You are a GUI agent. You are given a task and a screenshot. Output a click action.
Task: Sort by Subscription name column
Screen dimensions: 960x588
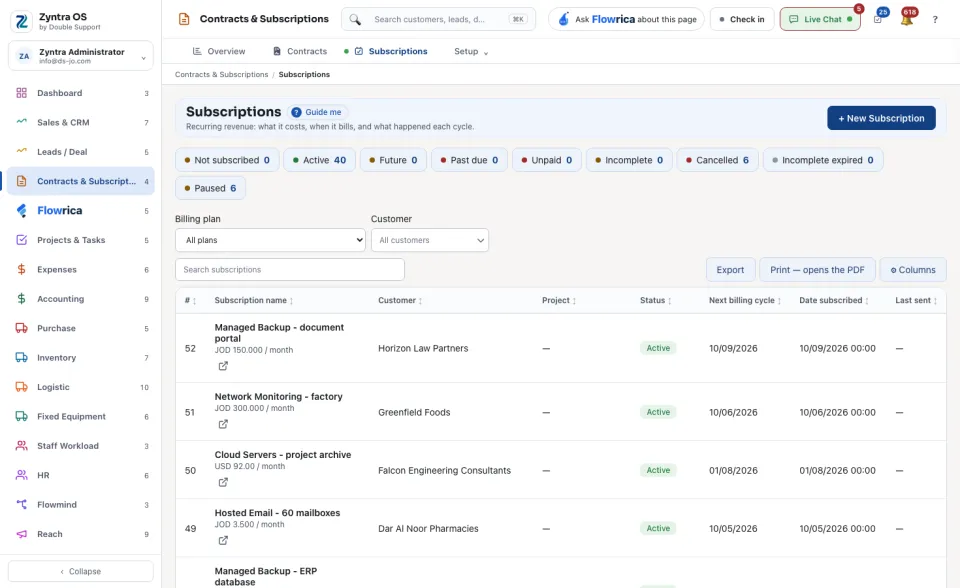pos(253,300)
